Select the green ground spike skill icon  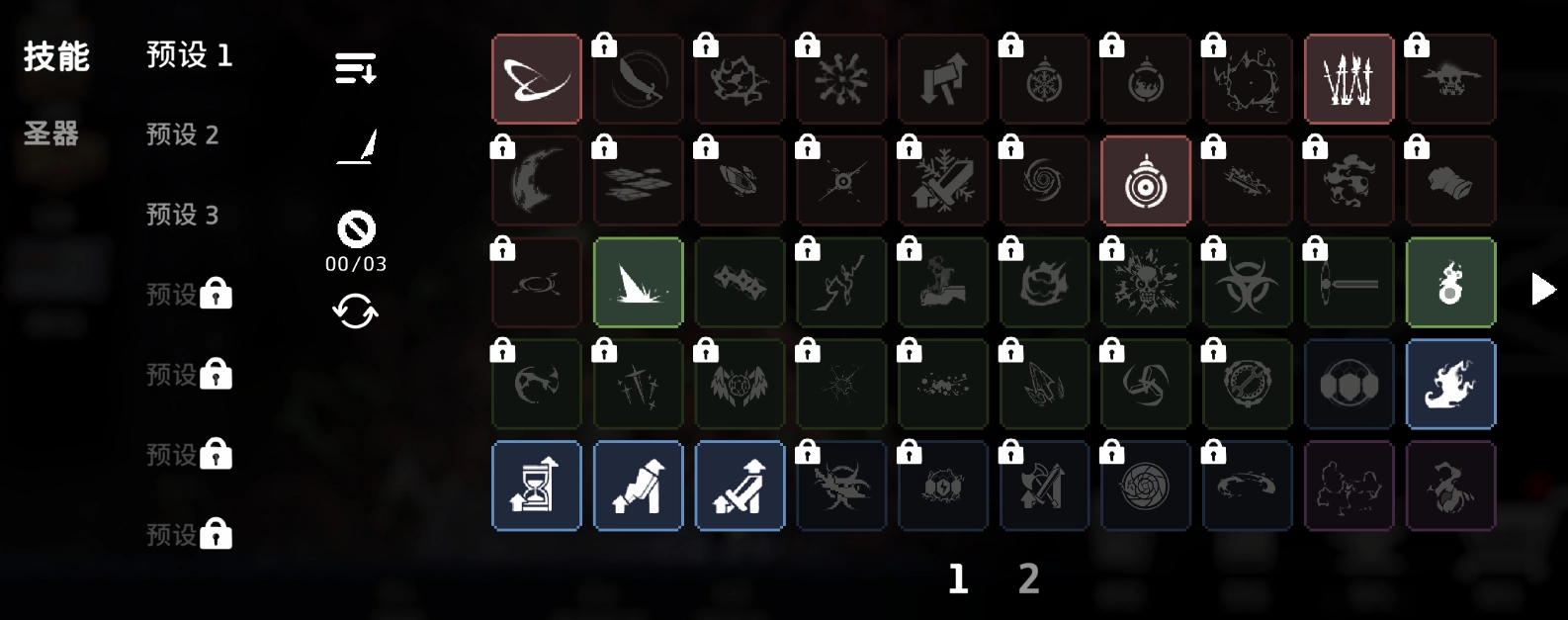pos(639,283)
